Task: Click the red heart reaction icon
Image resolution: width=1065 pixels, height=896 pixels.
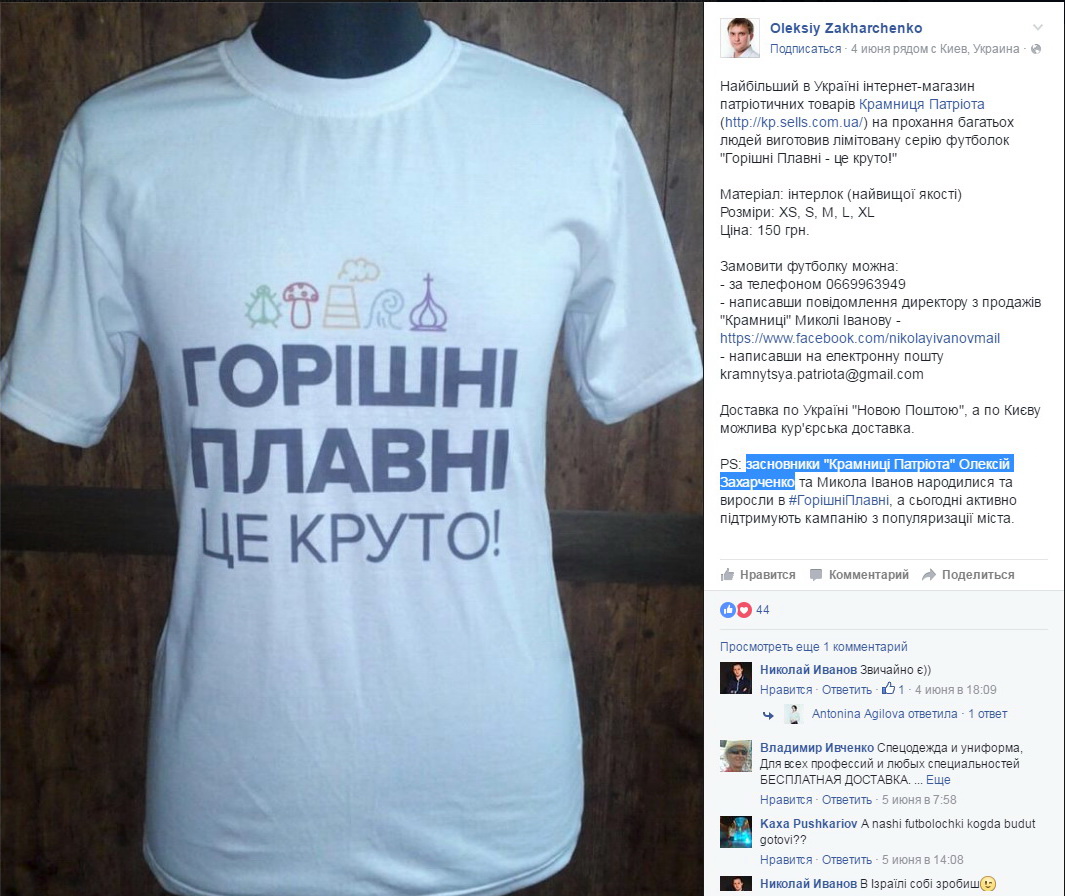Action: (x=744, y=609)
